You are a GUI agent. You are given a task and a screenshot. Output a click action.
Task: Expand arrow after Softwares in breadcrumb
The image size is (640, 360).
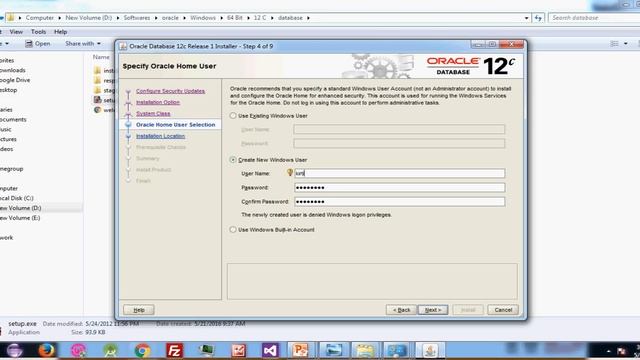pyautogui.click(x=156, y=18)
